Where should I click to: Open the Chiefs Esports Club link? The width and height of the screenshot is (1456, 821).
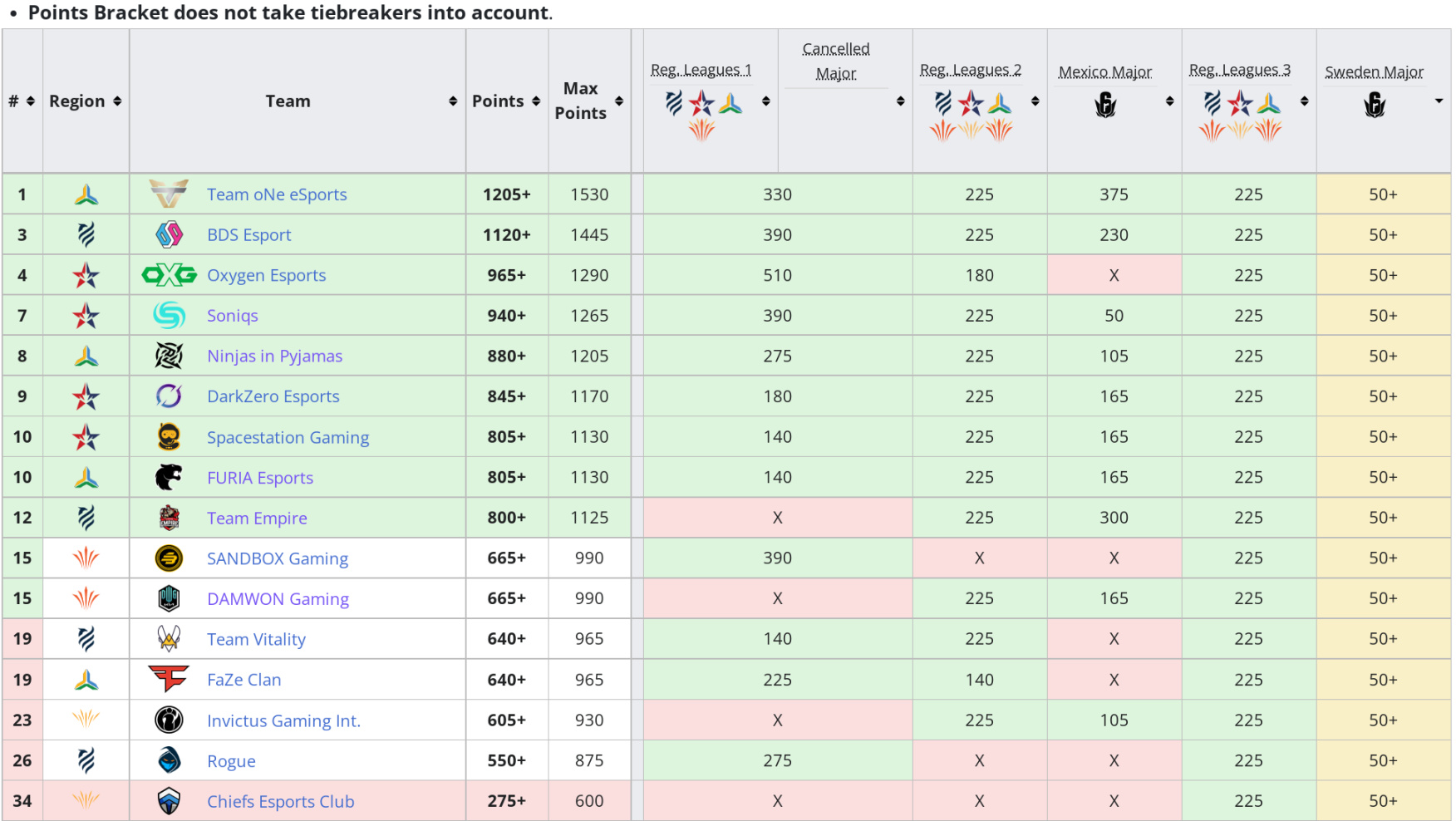[x=280, y=801]
